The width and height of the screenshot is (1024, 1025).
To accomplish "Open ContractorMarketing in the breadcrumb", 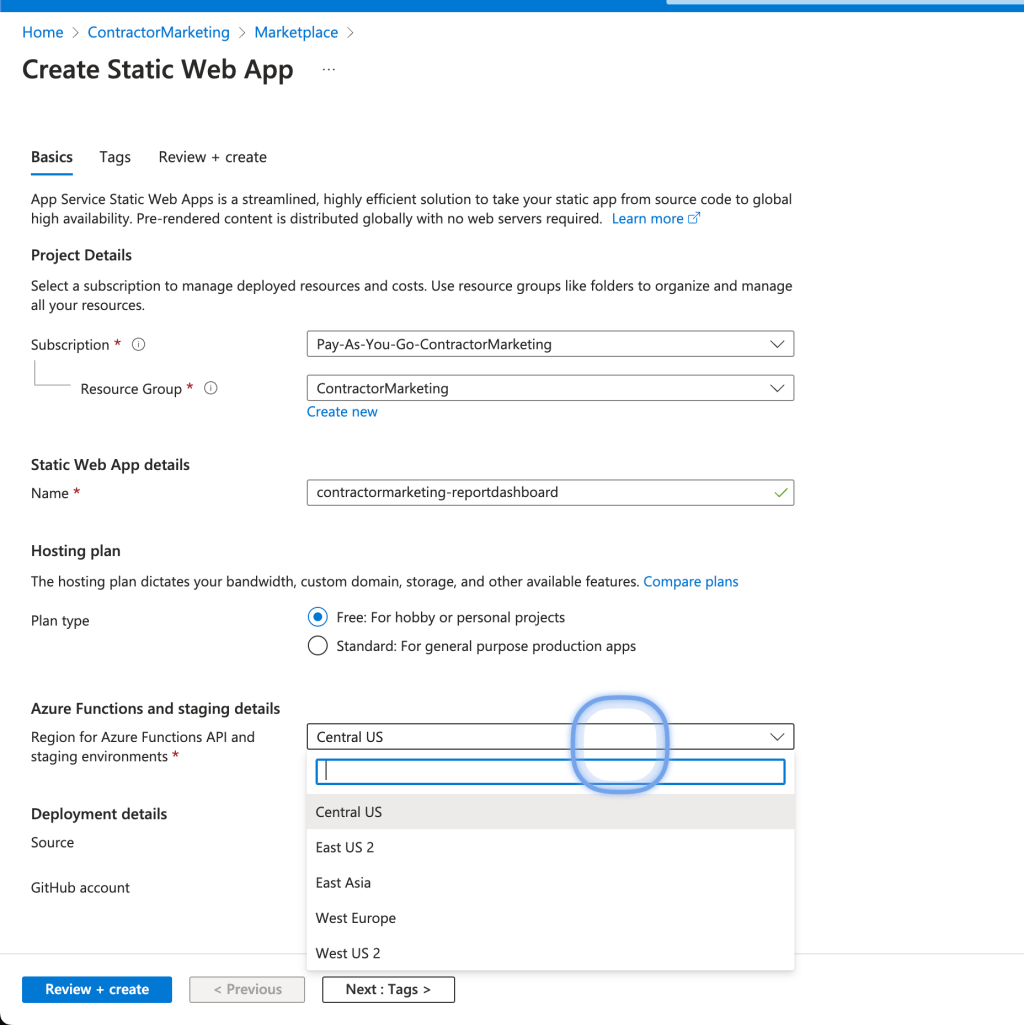I will click(x=159, y=33).
